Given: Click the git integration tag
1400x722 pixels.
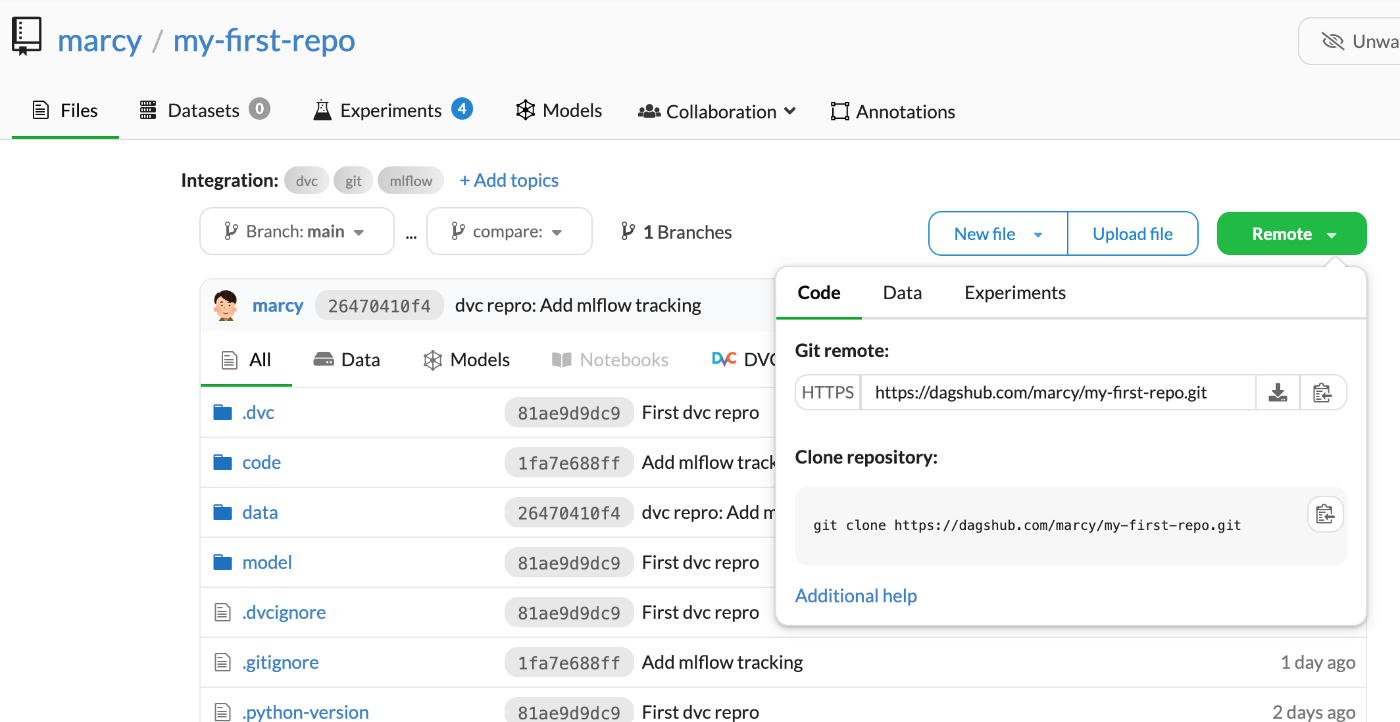Looking at the screenshot, I should tap(353, 181).
